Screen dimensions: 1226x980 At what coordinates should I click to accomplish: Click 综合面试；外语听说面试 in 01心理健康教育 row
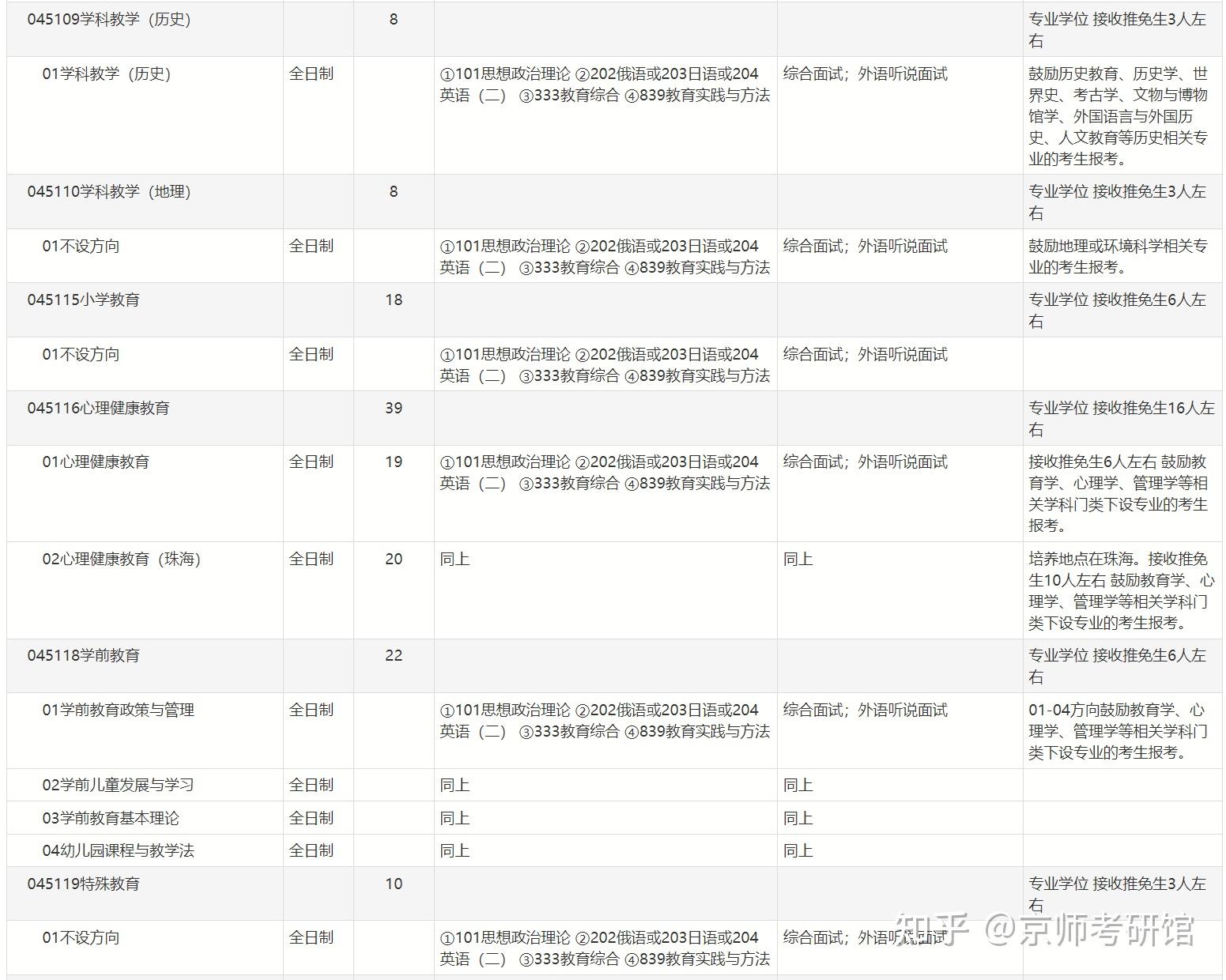(865, 462)
